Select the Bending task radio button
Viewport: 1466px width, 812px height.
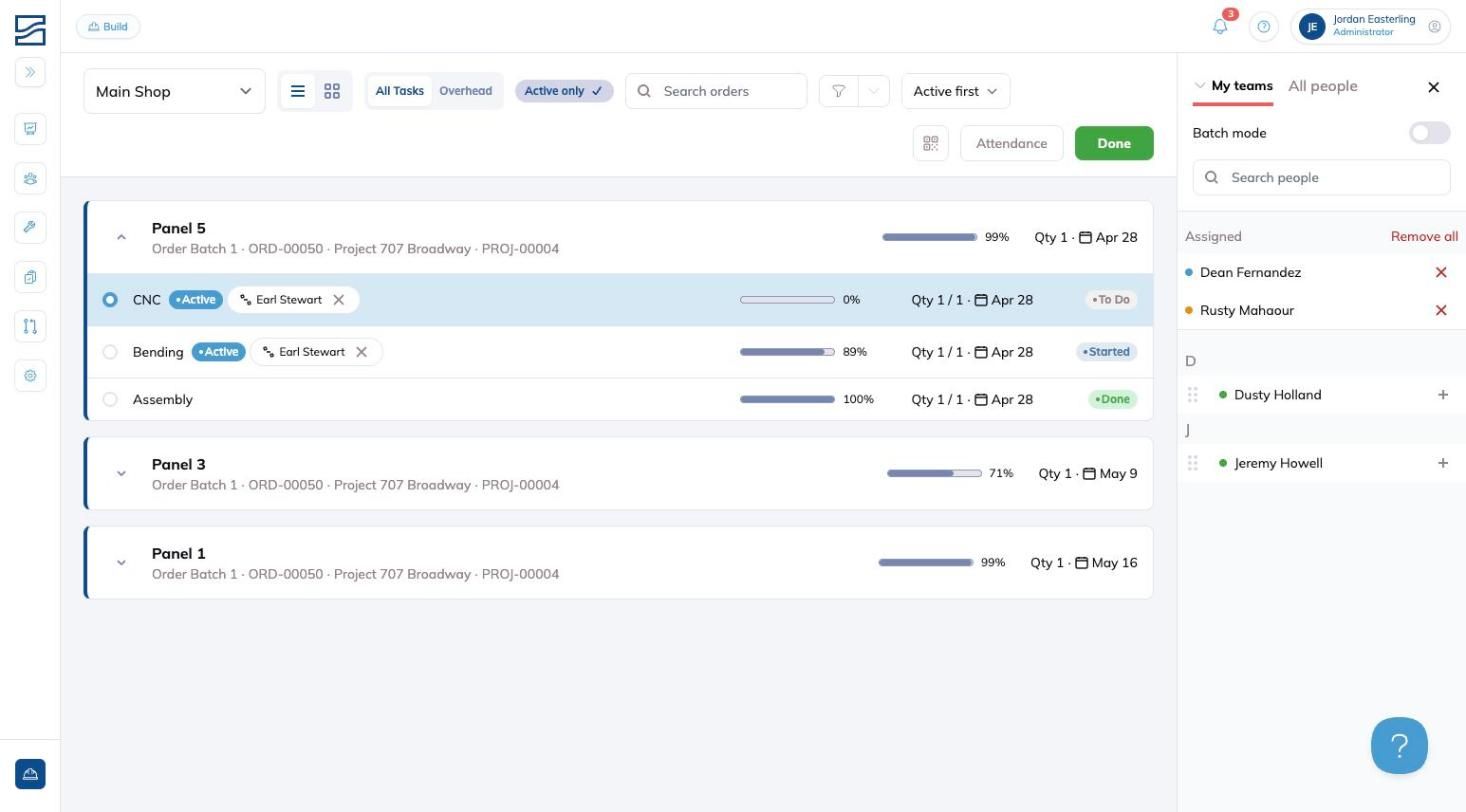[110, 352]
